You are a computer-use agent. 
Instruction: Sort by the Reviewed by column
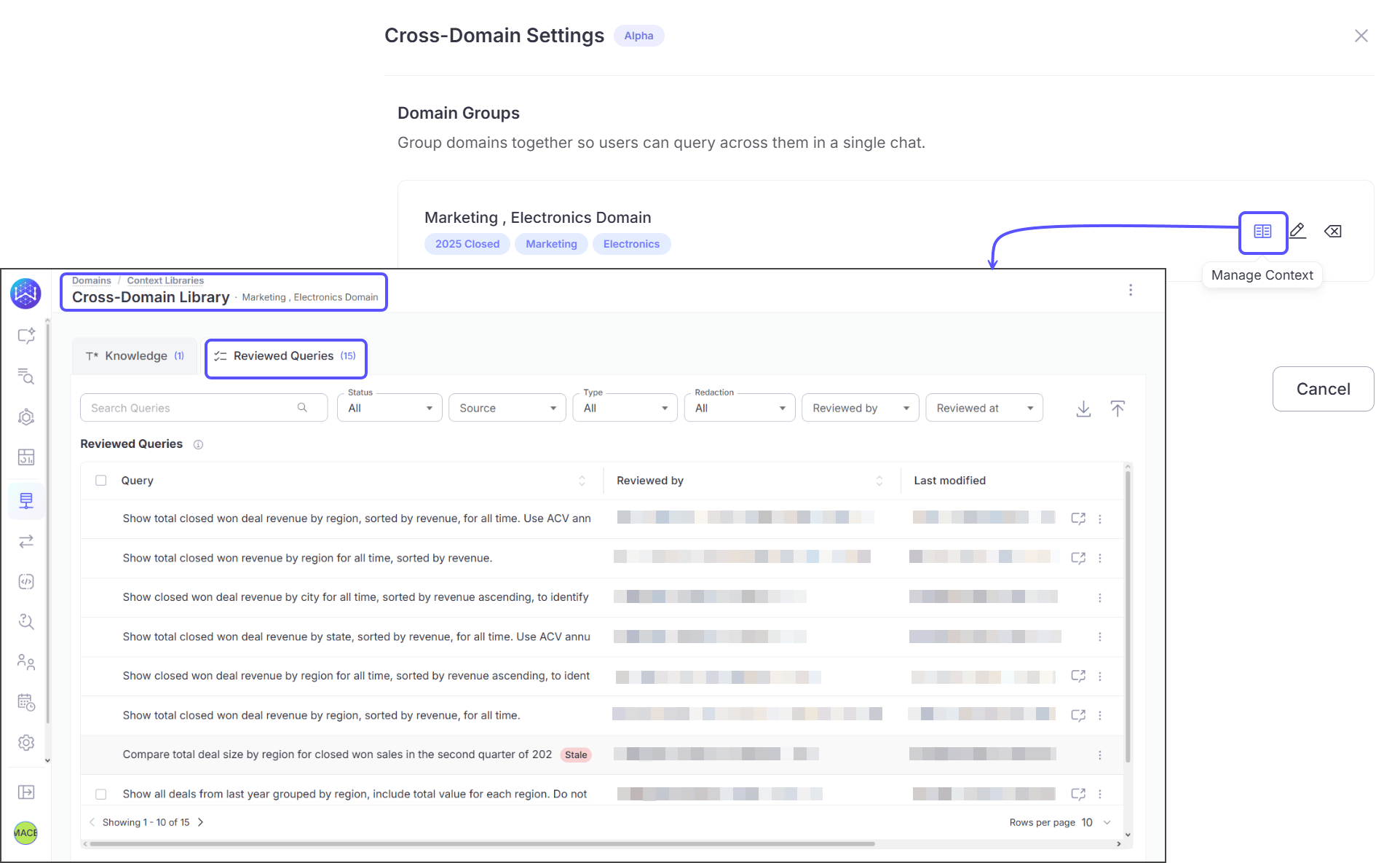tap(879, 481)
